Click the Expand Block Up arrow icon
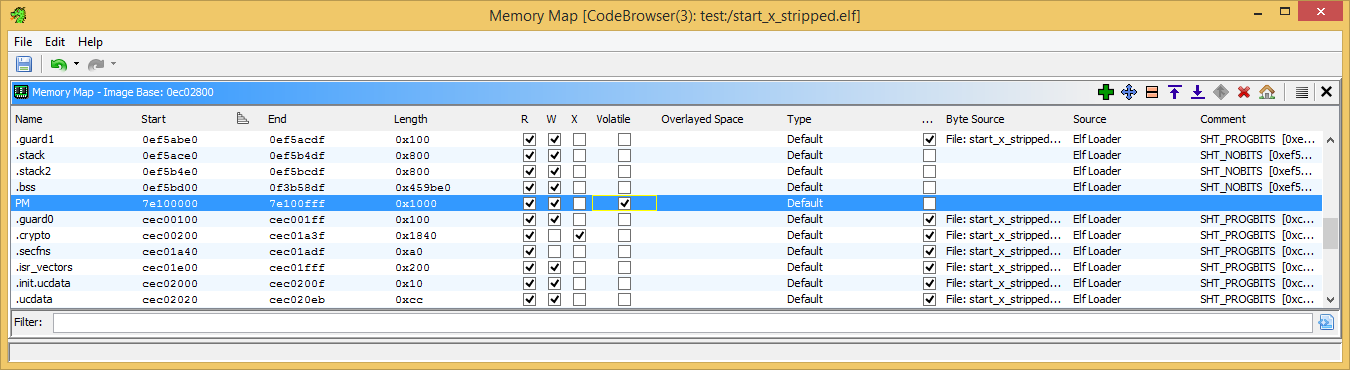Image resolution: width=1350 pixels, height=370 pixels. (1175, 92)
